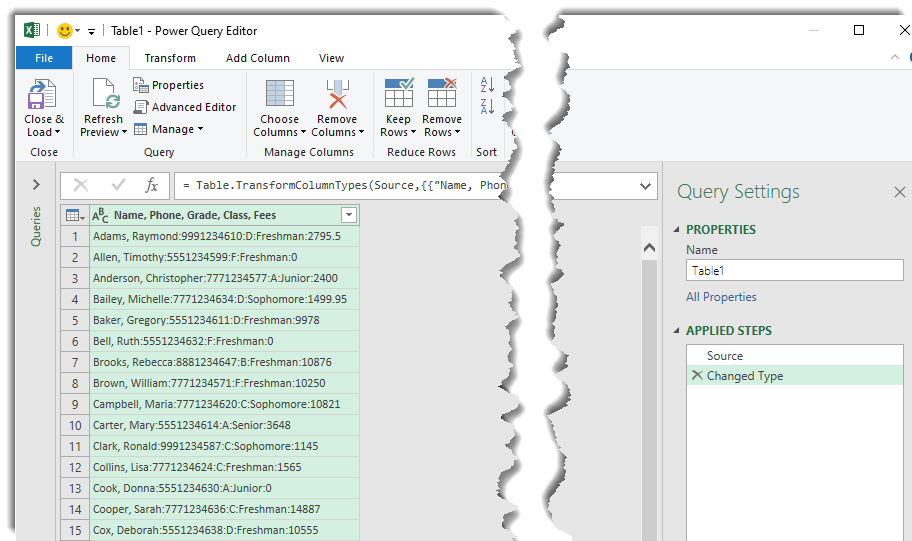Click the Close & Load icon
Viewport: 912px width, 541px height.
pyautogui.click(x=42, y=94)
